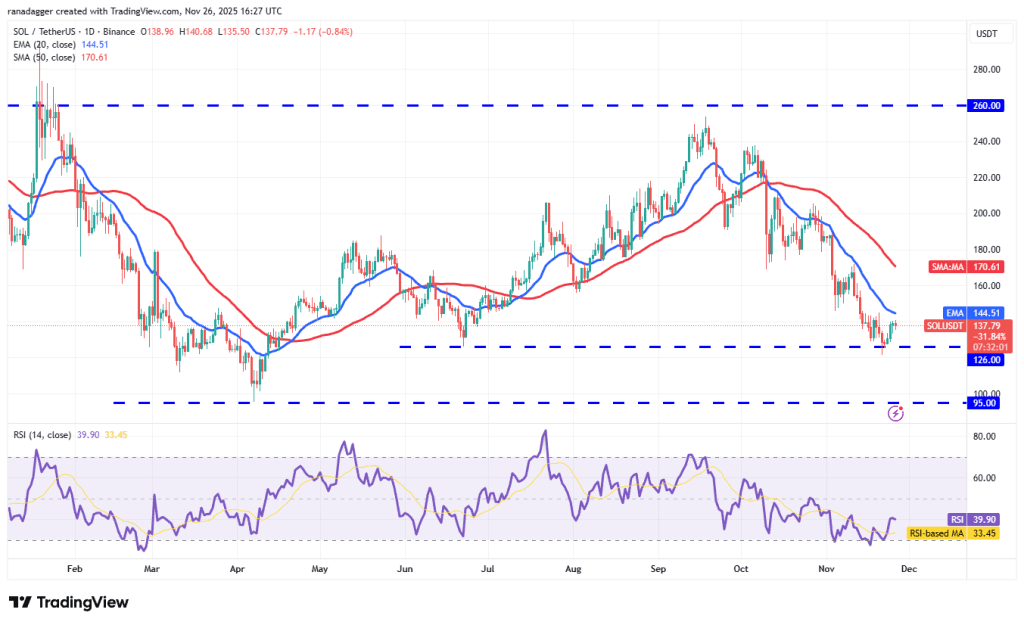Click the red SOLUSDT last price label
The image size is (1024, 625).
(x=983, y=335)
